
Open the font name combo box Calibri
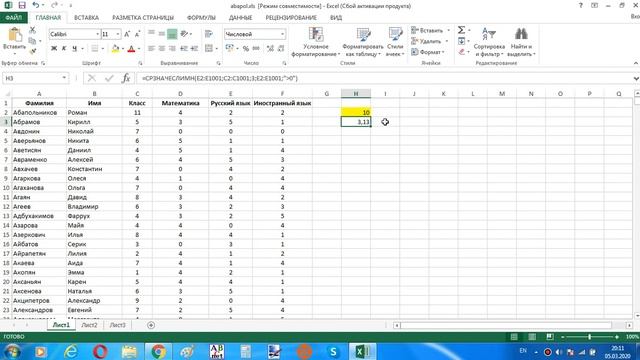coord(74,34)
